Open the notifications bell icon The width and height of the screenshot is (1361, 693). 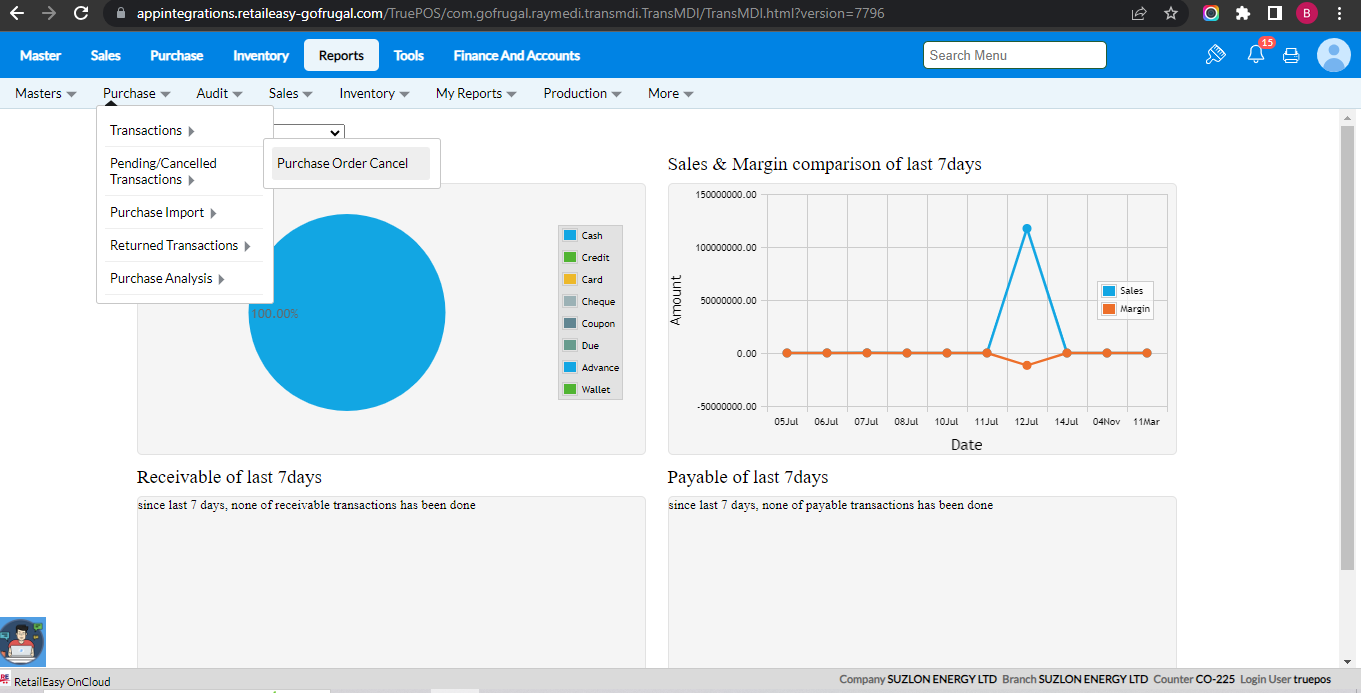point(1256,55)
